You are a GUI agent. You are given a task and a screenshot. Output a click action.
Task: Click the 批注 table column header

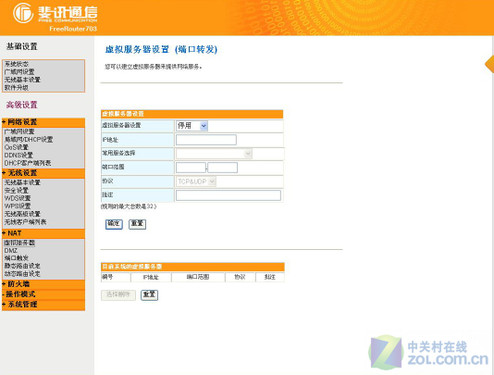(270, 277)
